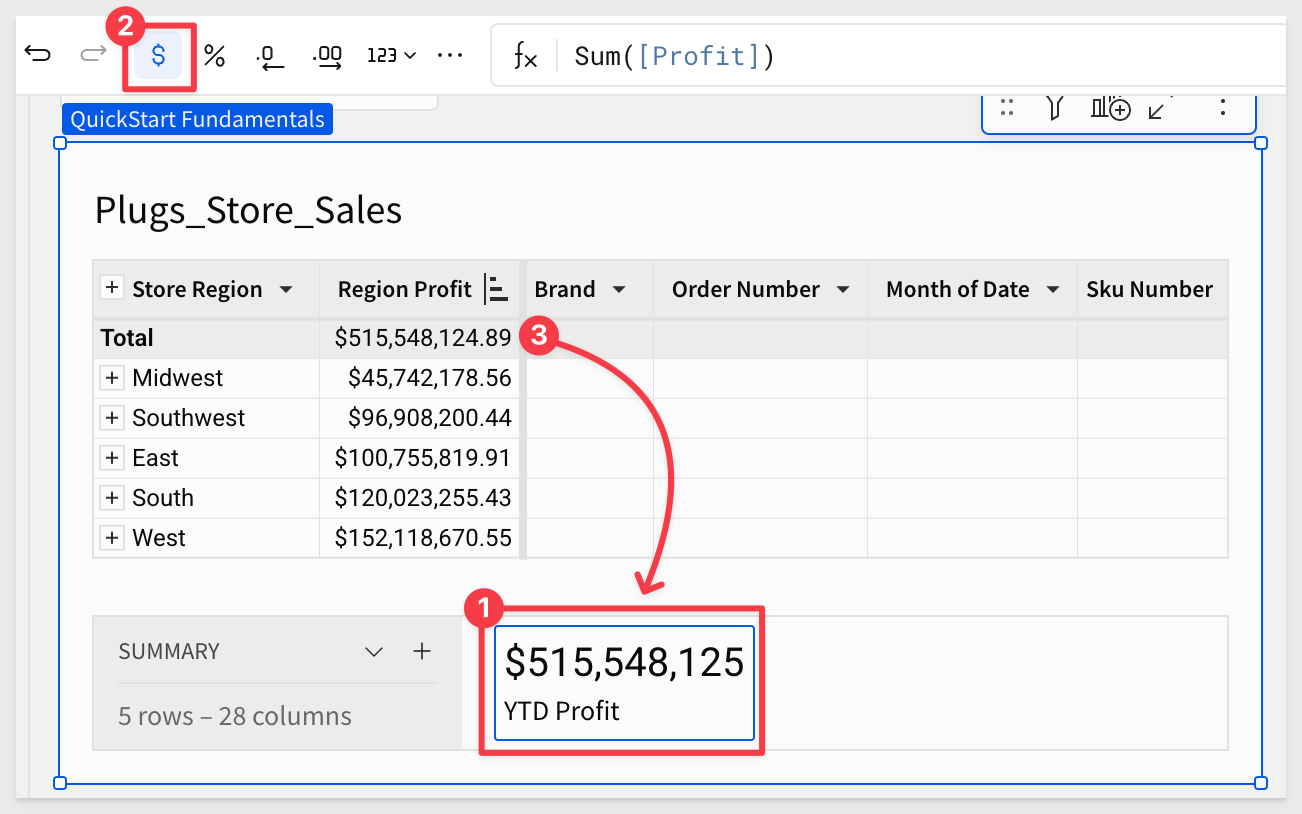
Task: Open the table filter icon
Action: click(1054, 108)
